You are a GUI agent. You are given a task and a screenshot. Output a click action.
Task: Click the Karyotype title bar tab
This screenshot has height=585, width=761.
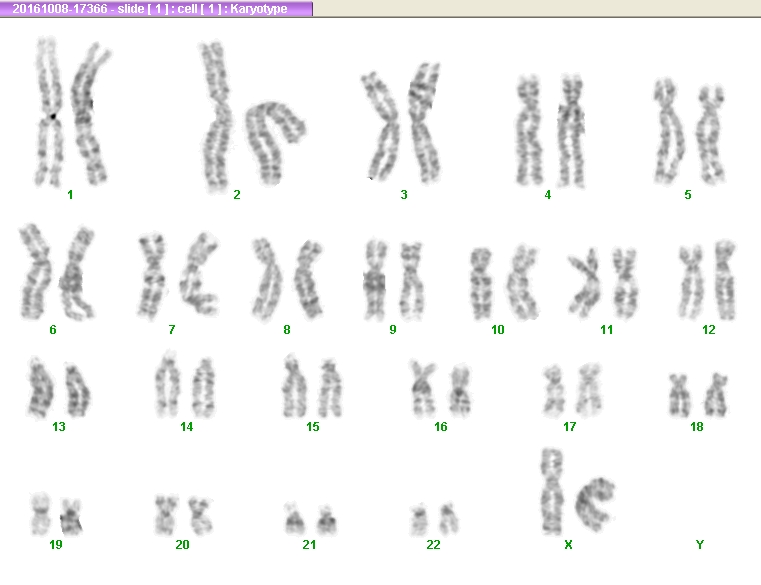(x=156, y=8)
